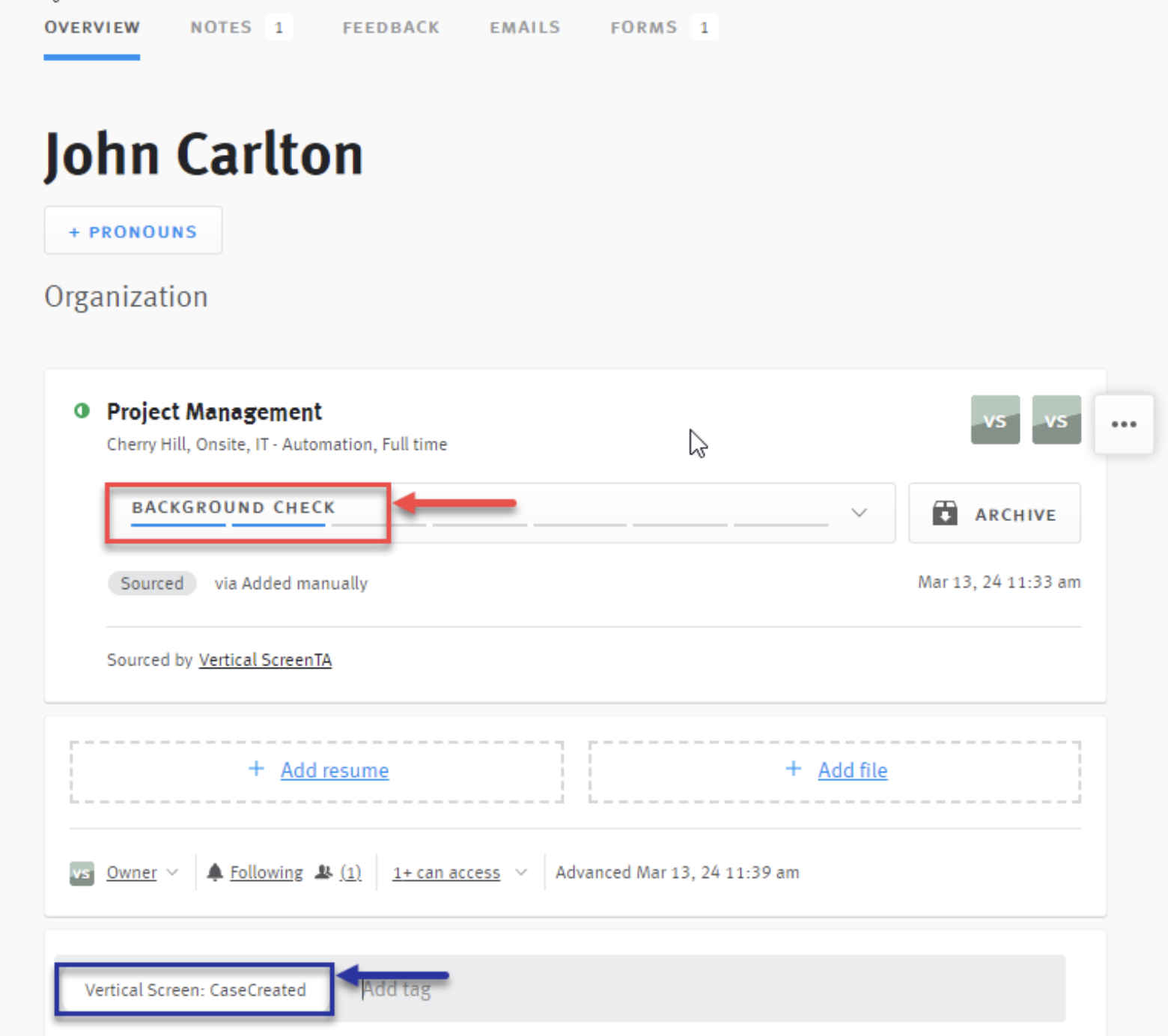Expand the 1+ can access dropdown
The image size is (1168, 1036).
[x=521, y=872]
